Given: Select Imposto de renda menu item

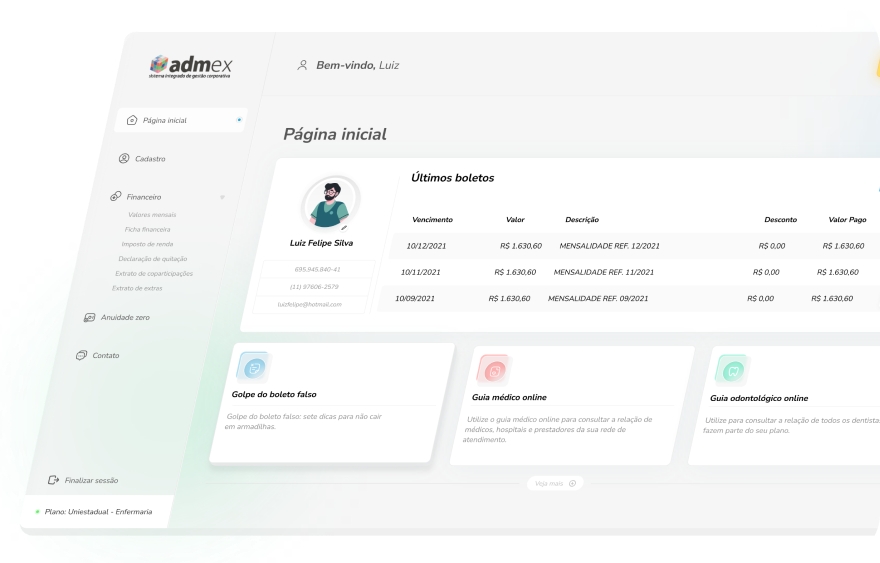Looking at the screenshot, I should [x=147, y=244].
